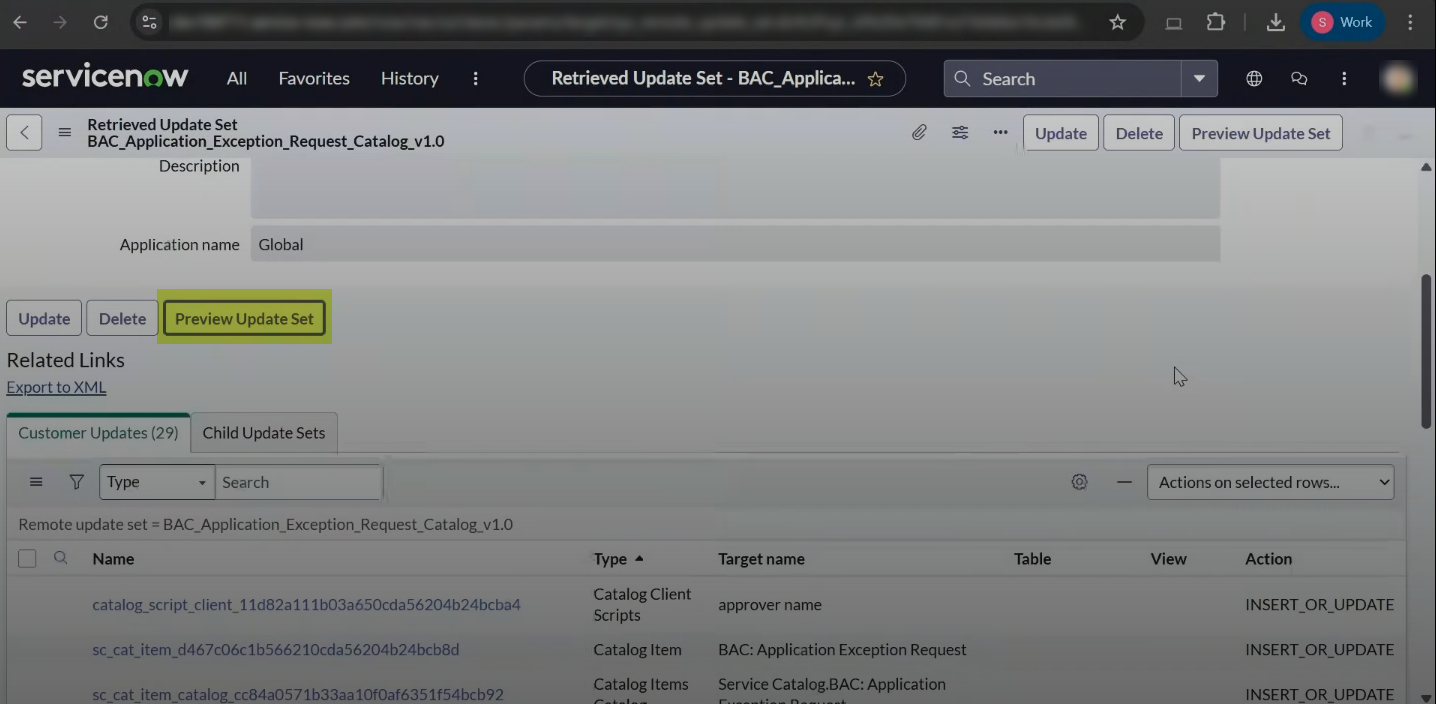Click the Export to XML link
This screenshot has height=704, width=1436.
pos(56,387)
